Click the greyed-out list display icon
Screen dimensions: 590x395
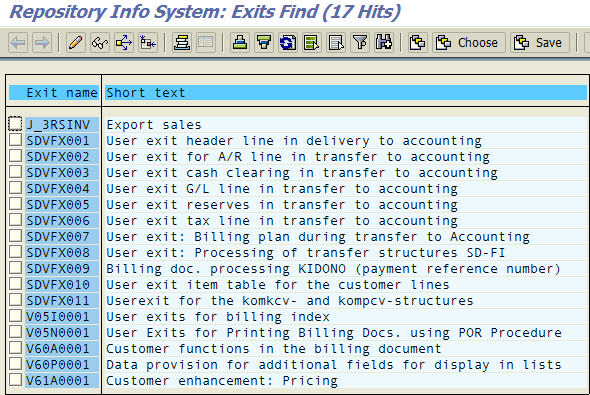coord(205,43)
